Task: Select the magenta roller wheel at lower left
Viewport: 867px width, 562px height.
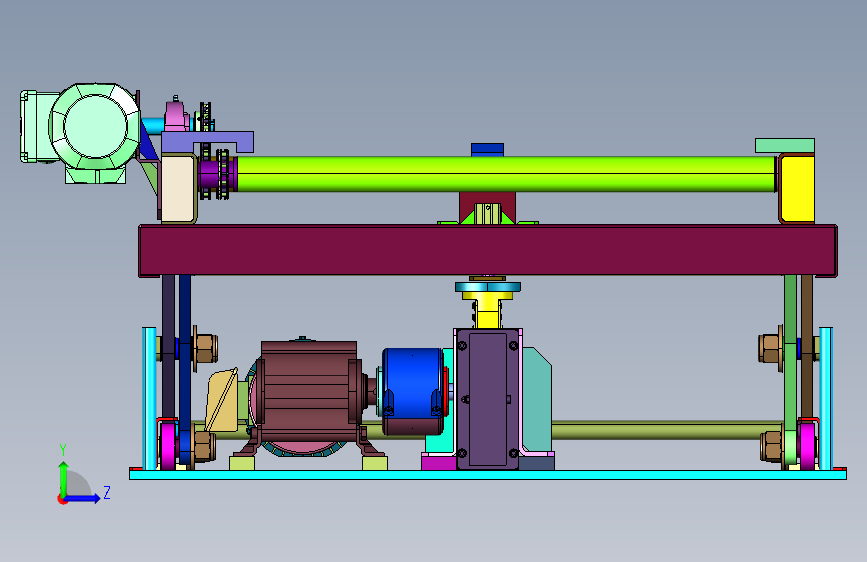Action: 168,446
